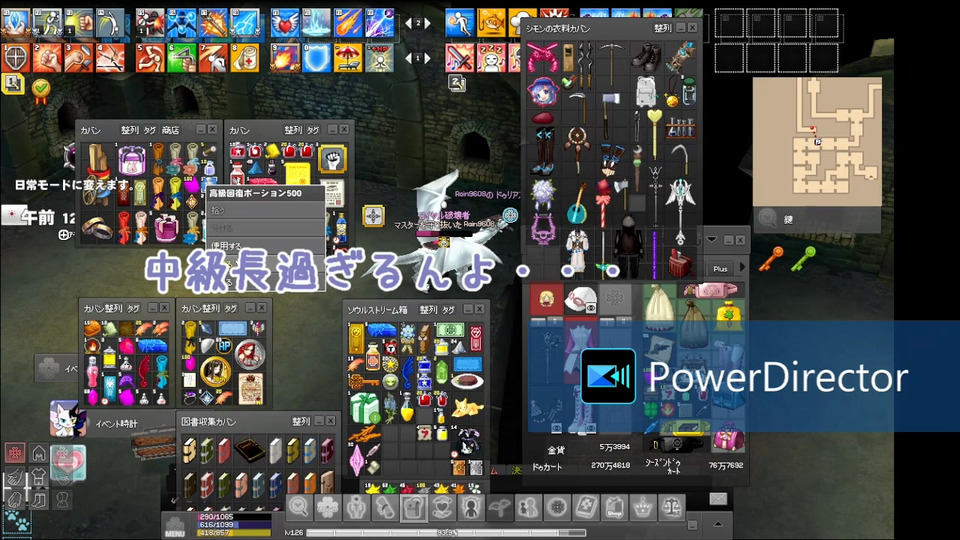The width and height of the screenshot is (960, 540).
Task: Toggle the pink heart arrow button
Action: pos(68,463)
